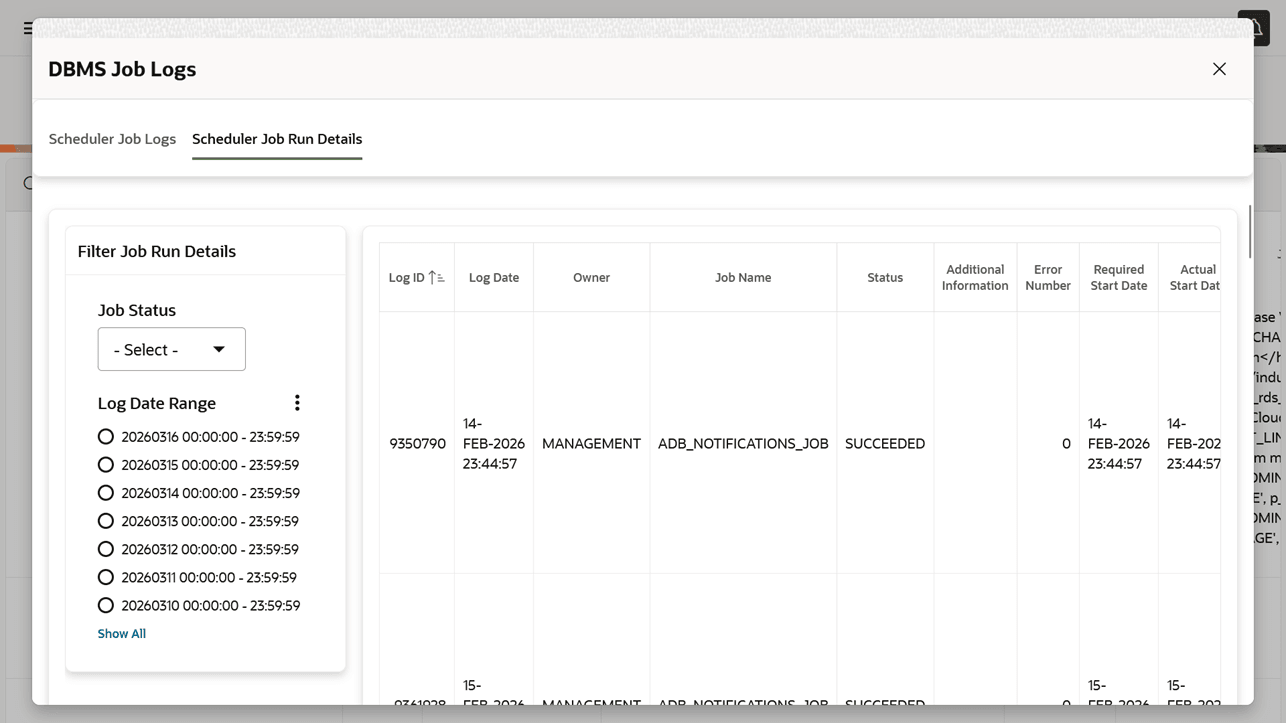This screenshot has width=1286, height=723.
Task: Close the DBMS Job Logs dialog
Action: [x=1219, y=69]
